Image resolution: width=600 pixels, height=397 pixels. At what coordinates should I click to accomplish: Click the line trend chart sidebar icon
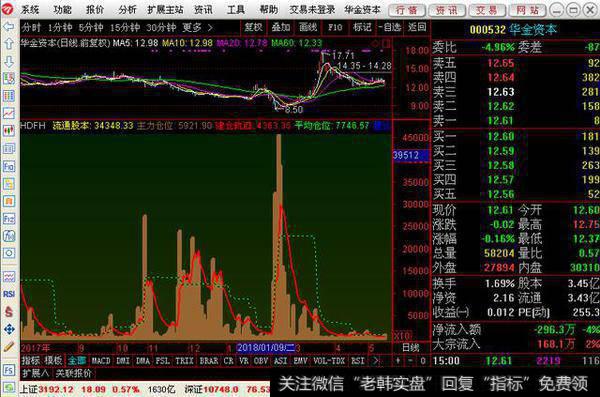[x=9, y=113]
